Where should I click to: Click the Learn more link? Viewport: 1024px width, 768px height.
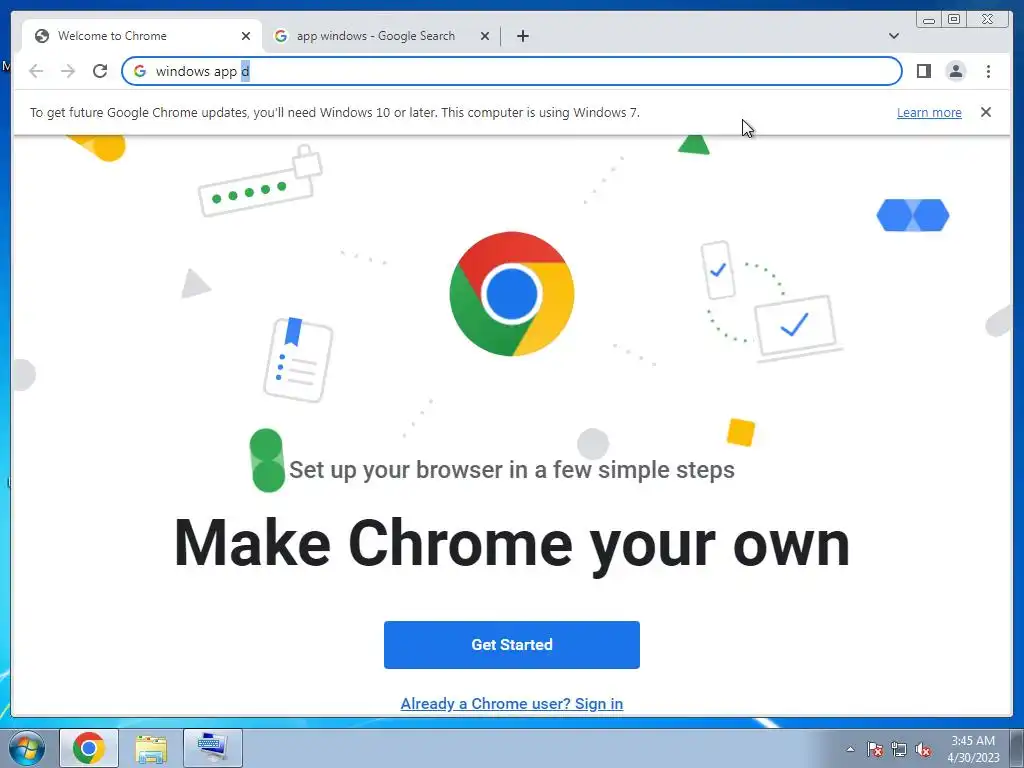929,112
